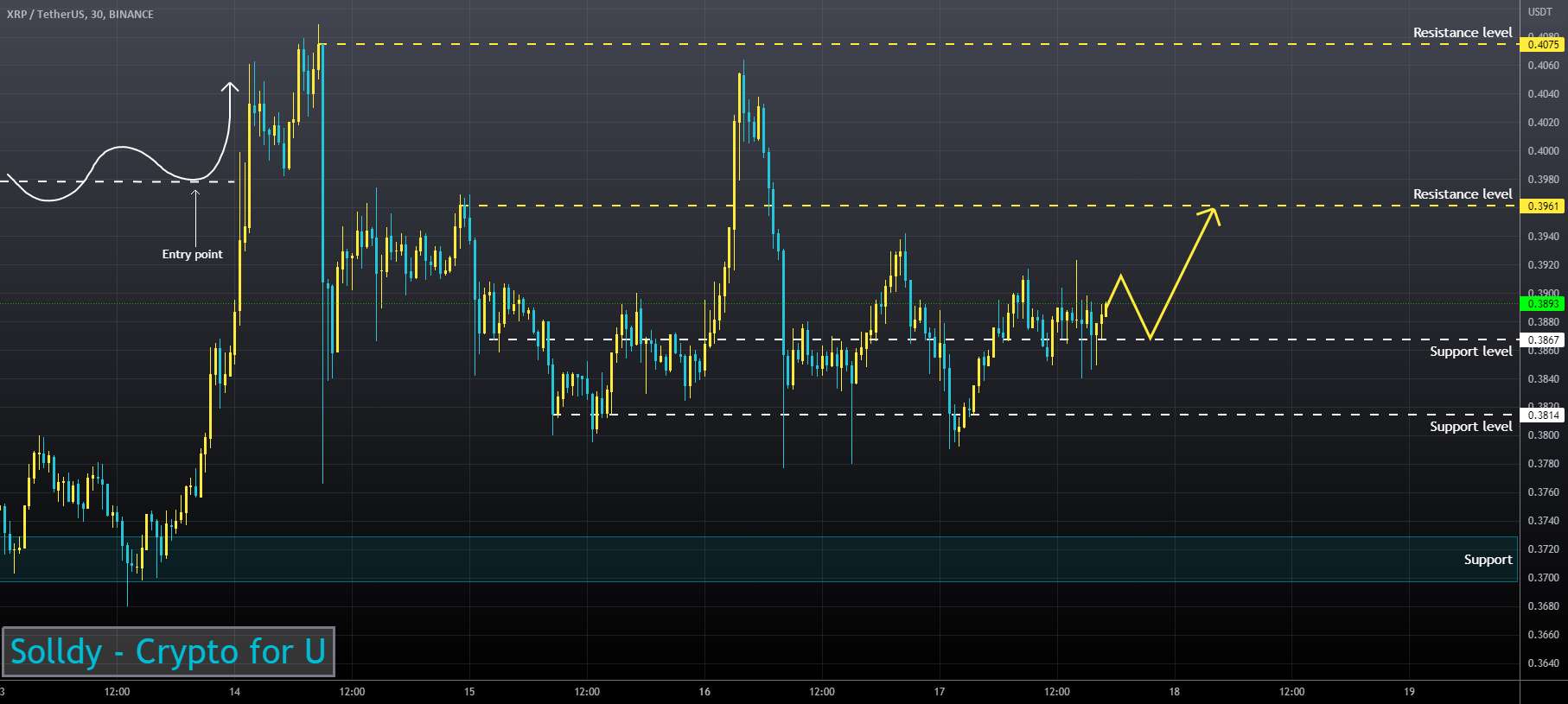Click the 0.3700 price axis tick
The height and width of the screenshot is (704, 1568).
pos(1543,578)
